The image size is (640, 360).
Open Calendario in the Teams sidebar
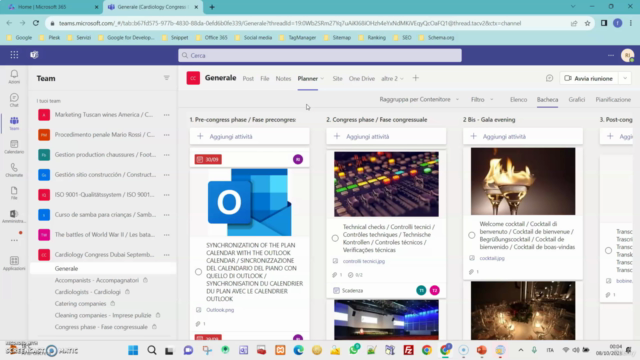pos(14,147)
